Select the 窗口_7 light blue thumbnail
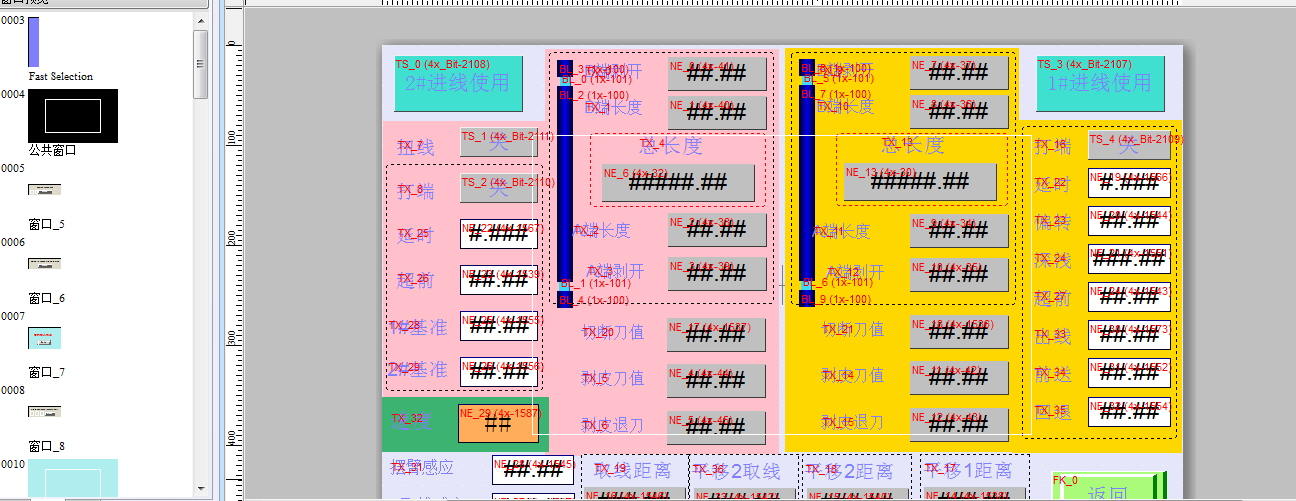This screenshot has height=501, width=1296. pyautogui.click(x=44, y=337)
